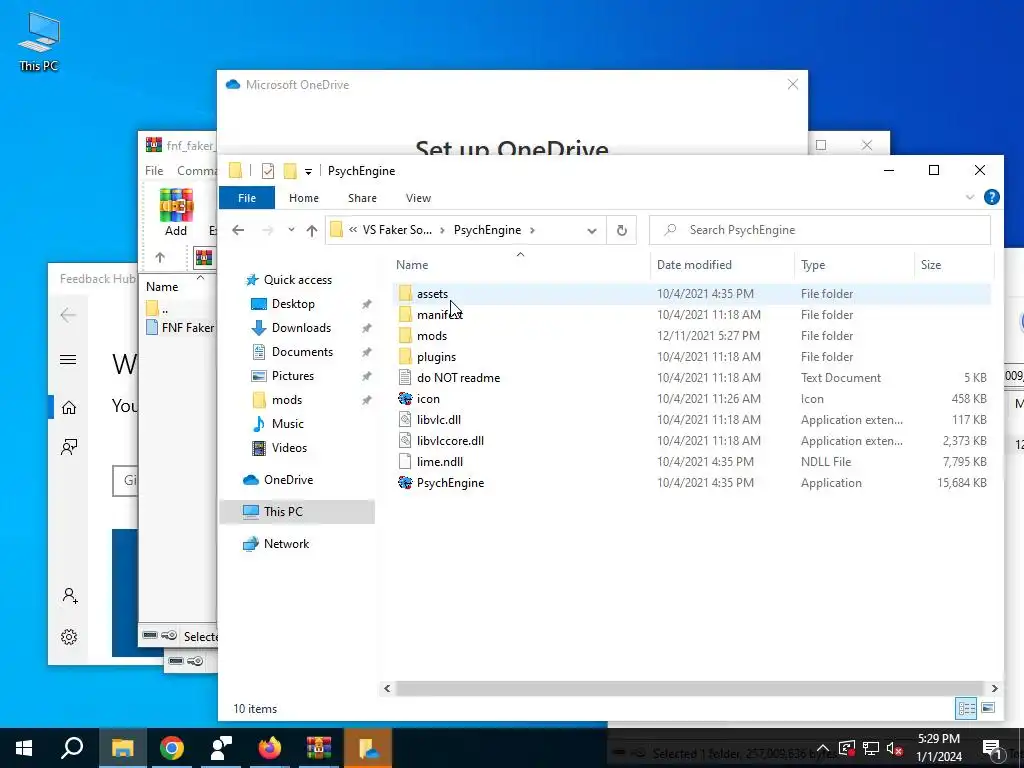The image size is (1024, 768).
Task: Open Music in navigation pane
Action: [287, 424]
